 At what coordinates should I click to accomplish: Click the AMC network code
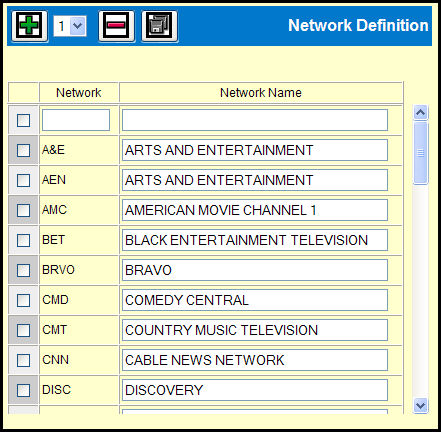pos(55,210)
